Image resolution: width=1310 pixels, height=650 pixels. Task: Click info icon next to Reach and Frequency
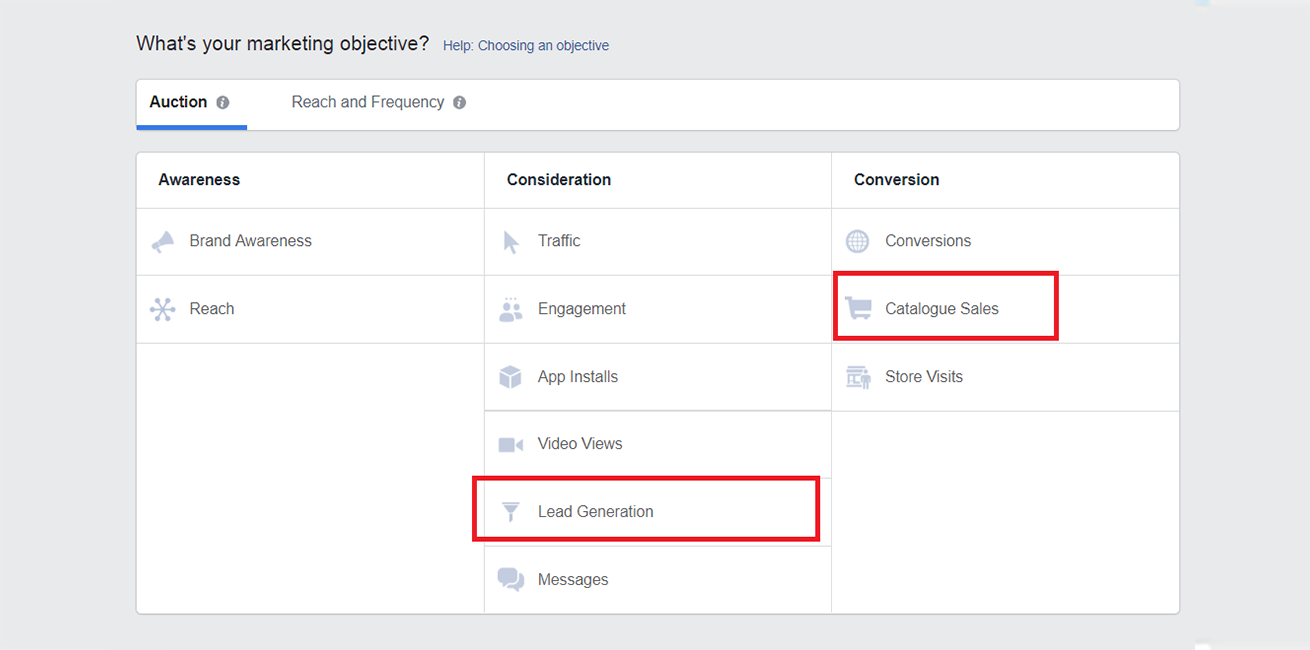[x=459, y=102]
